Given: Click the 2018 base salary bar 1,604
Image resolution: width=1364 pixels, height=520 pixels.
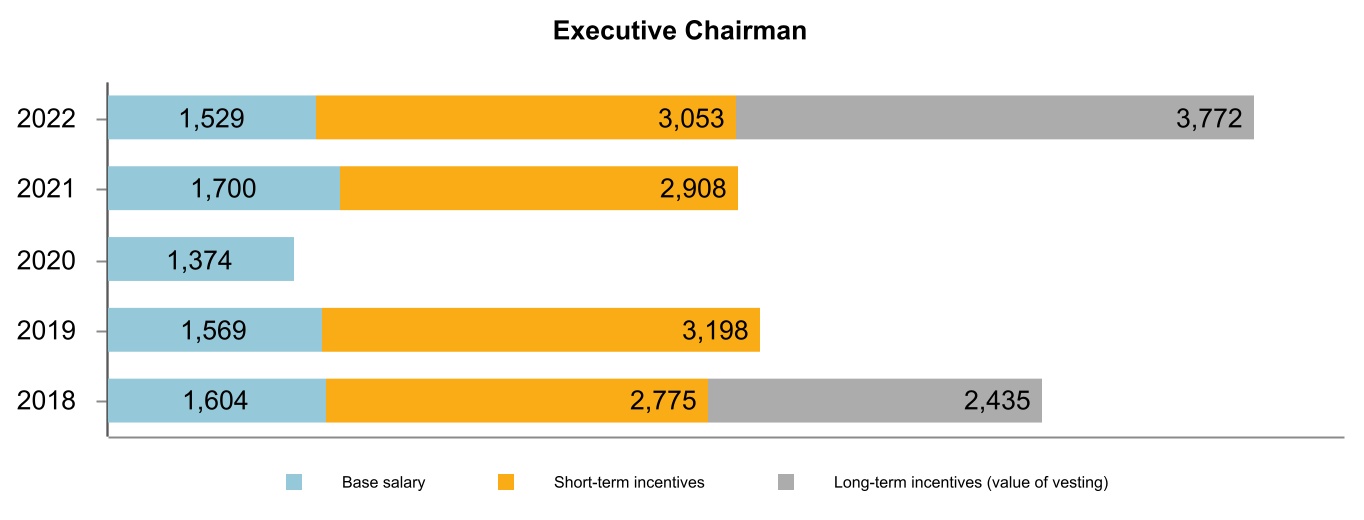Looking at the screenshot, I should click(x=217, y=401).
